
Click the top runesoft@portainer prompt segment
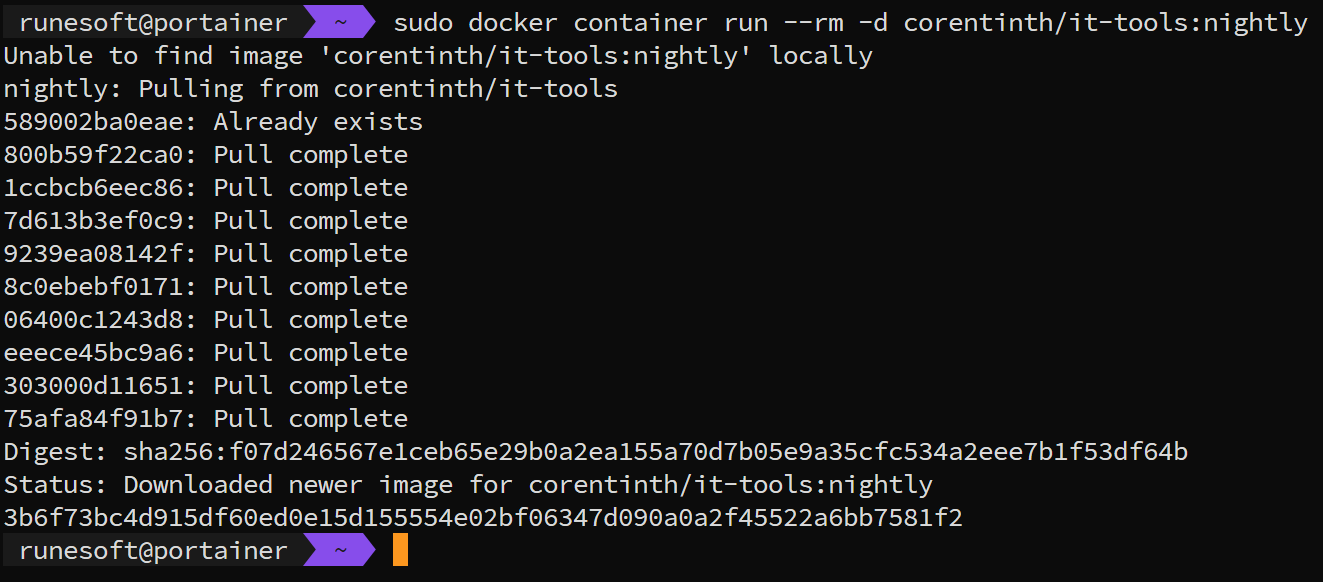pyautogui.click(x=153, y=22)
